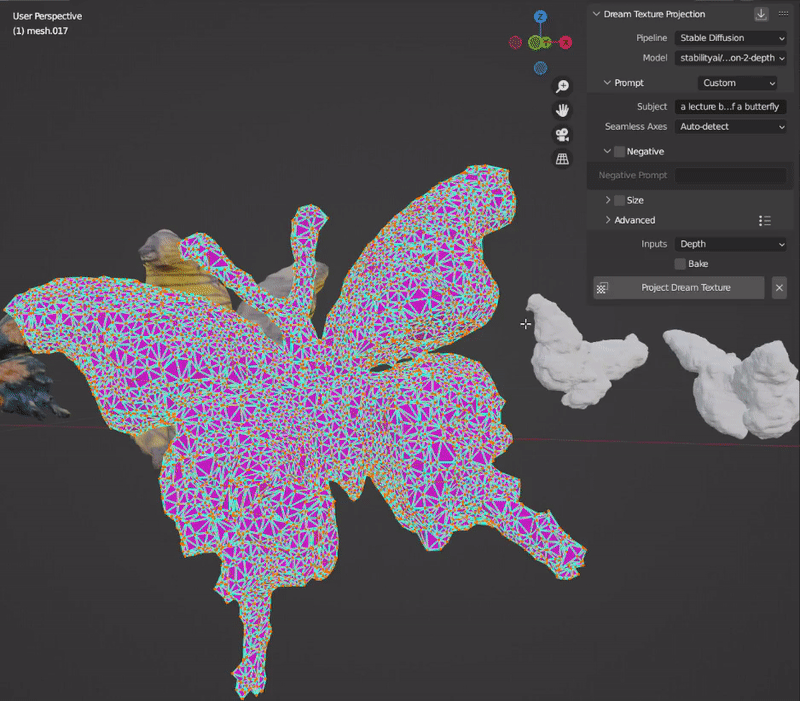The height and width of the screenshot is (701, 800).
Task: Change the Seamless Axes dropdown
Action: (732, 127)
